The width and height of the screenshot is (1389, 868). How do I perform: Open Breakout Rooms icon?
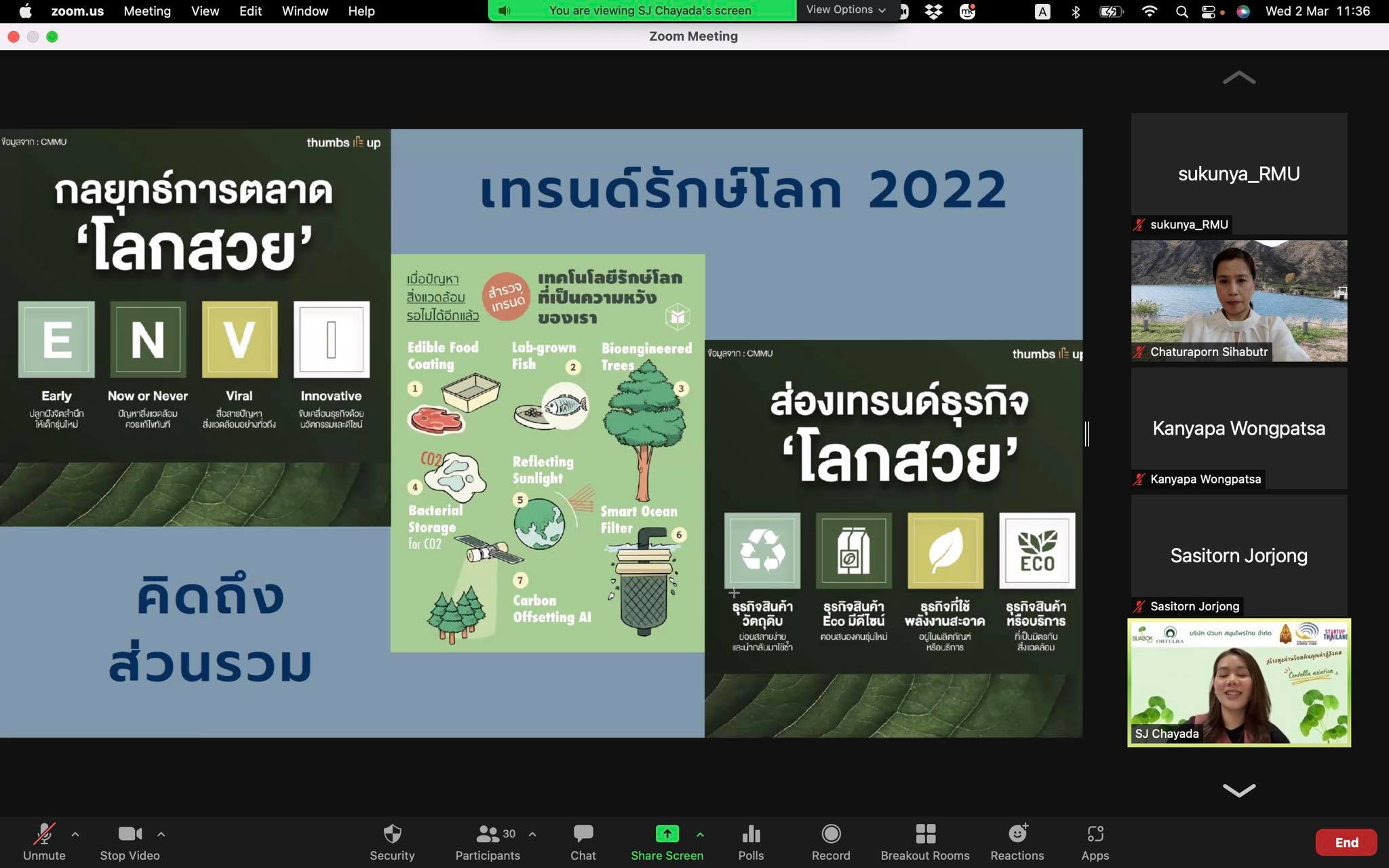[925, 834]
